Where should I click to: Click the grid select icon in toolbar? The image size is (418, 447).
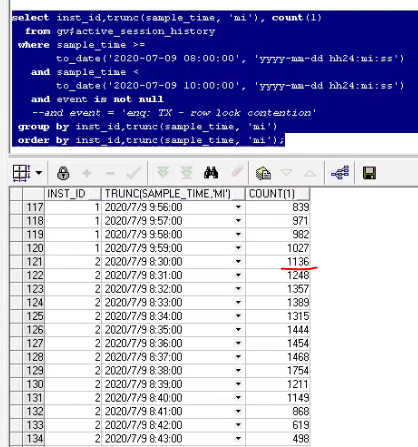(22, 173)
